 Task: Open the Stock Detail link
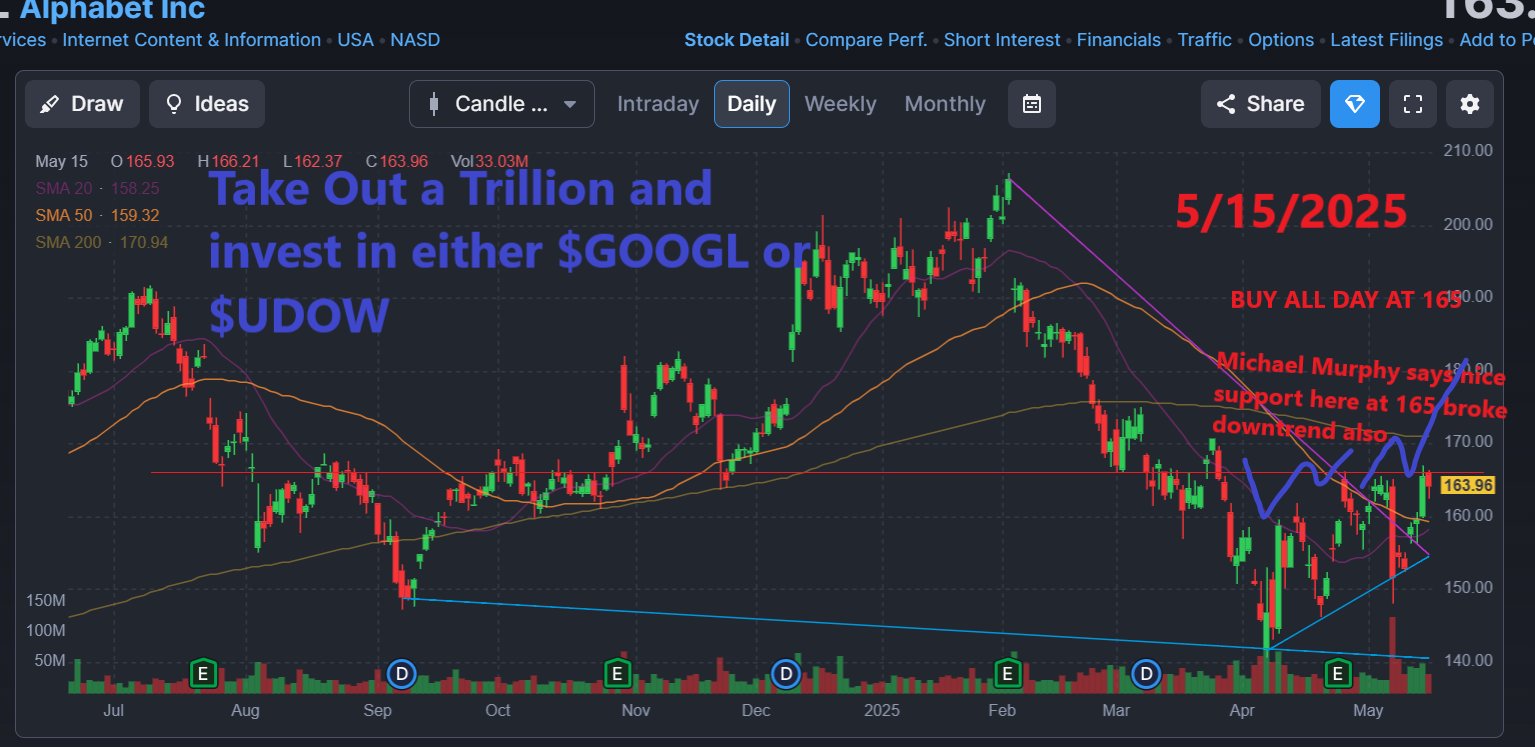[x=736, y=40]
